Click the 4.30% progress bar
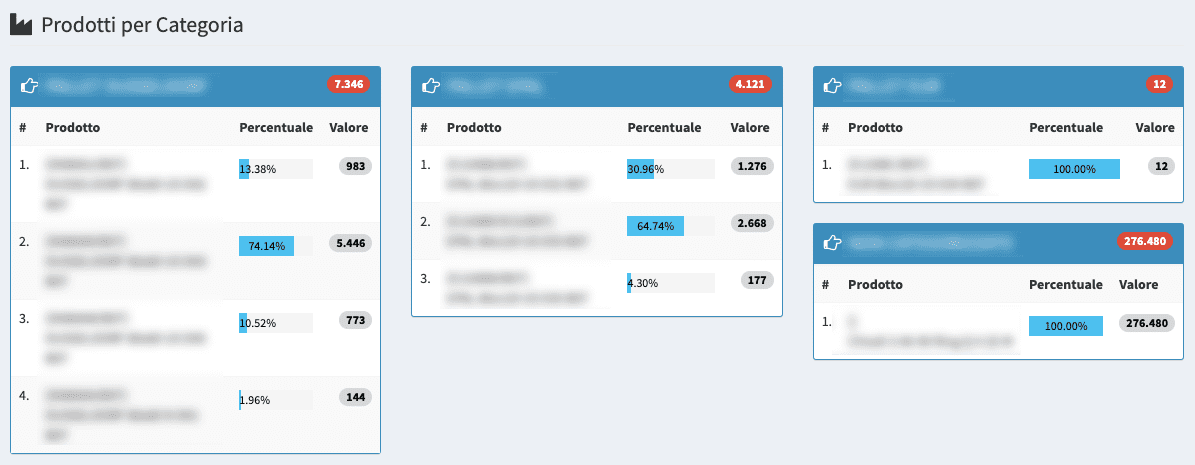Image resolution: width=1195 pixels, height=465 pixels. coord(670,283)
